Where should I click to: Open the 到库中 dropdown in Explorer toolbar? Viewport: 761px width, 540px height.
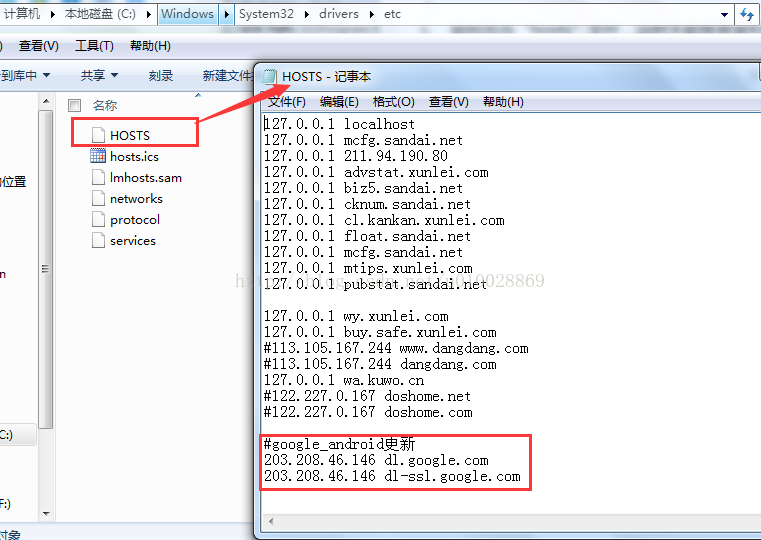coord(25,75)
